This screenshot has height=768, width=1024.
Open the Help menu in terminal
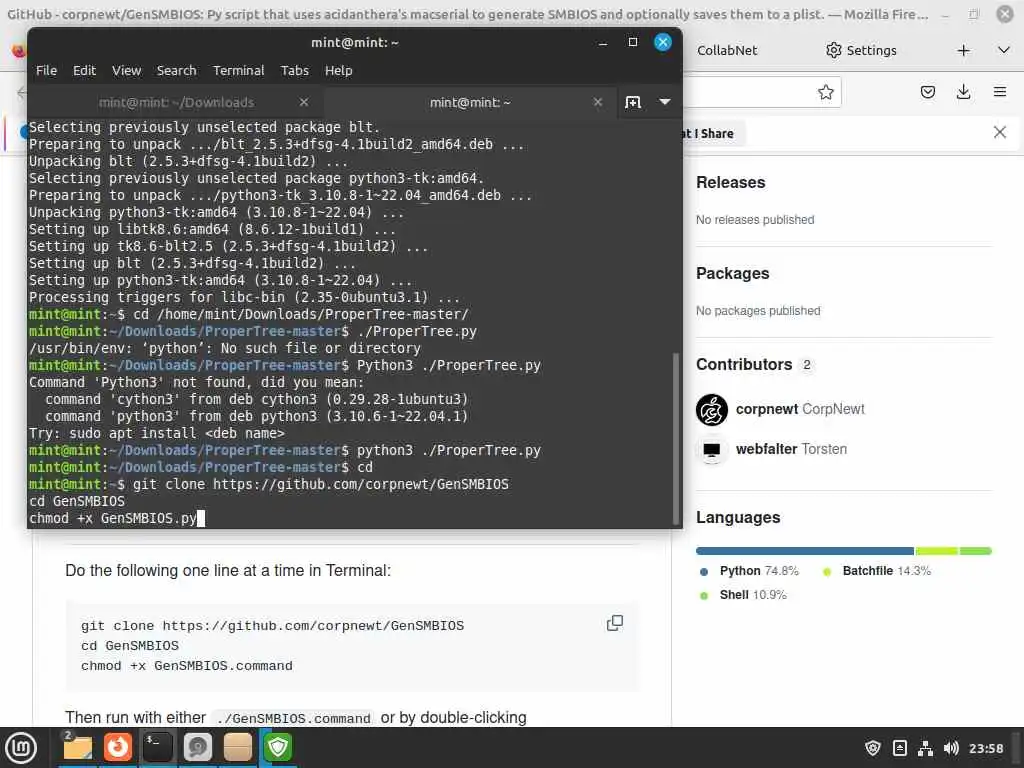(x=338, y=71)
